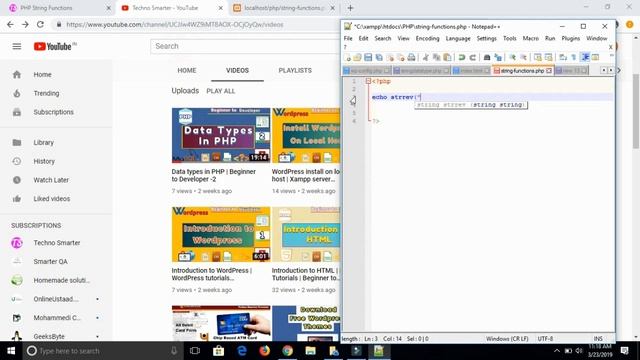Click the Find binoculars icon in Notepad++
The image size is (640, 360).
(x=487, y=57)
